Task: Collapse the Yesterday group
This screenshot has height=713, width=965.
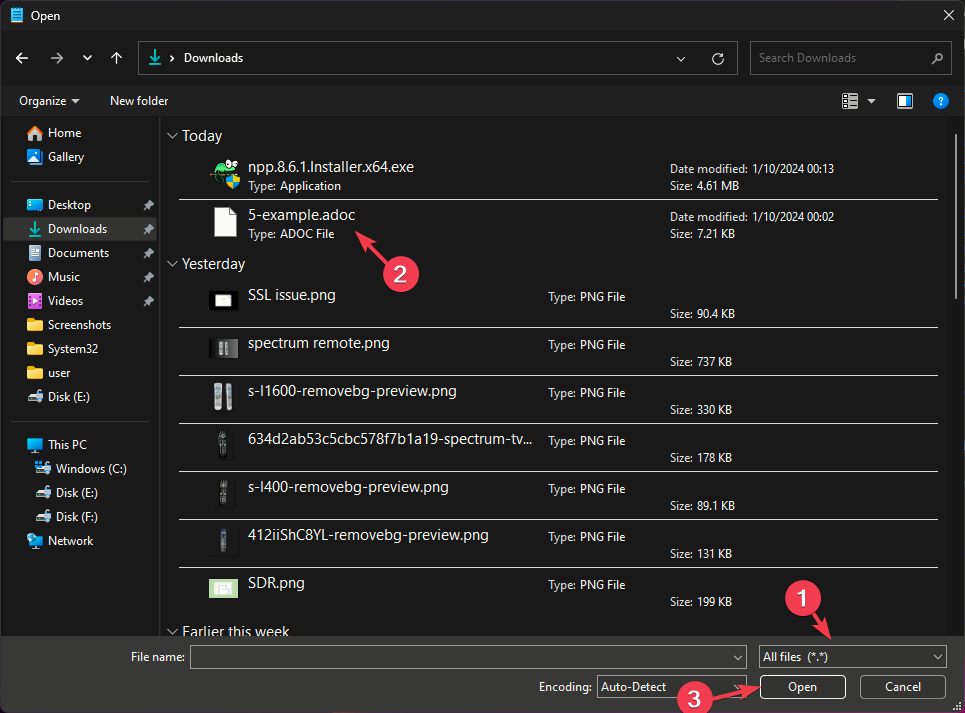Action: [172, 264]
